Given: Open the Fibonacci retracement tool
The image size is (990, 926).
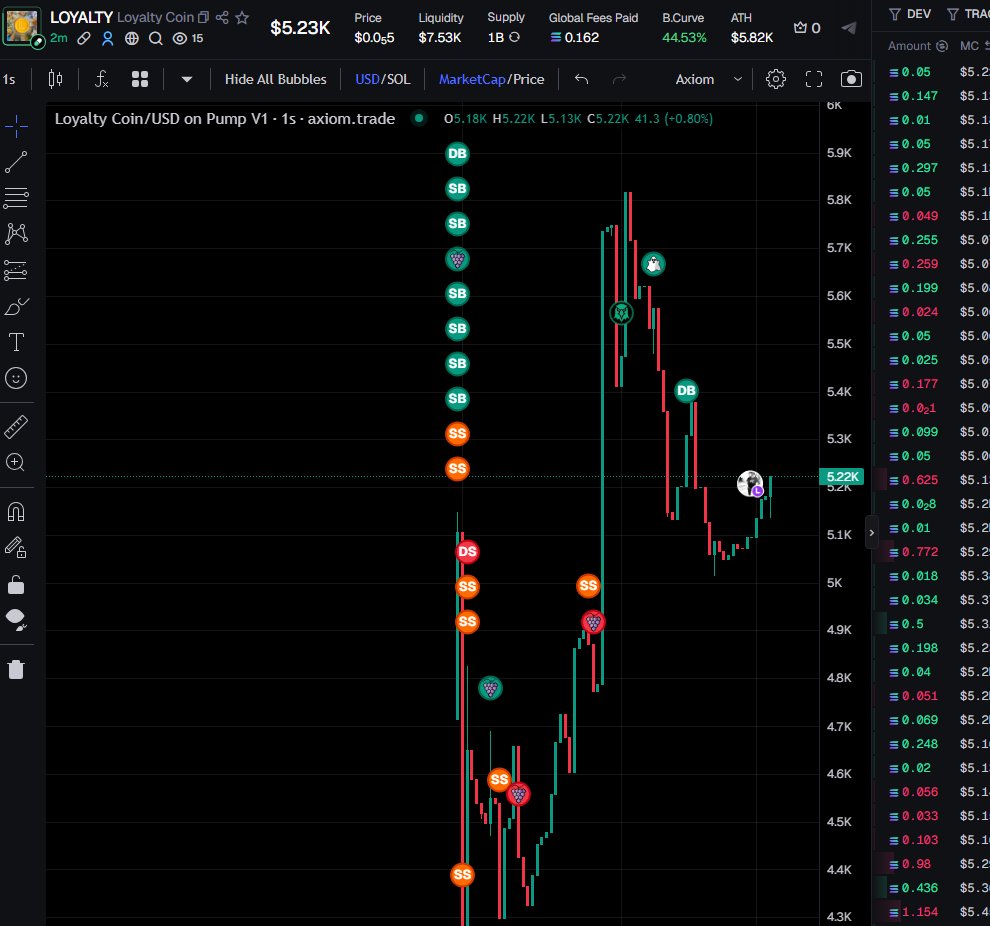Looking at the screenshot, I should [16, 198].
